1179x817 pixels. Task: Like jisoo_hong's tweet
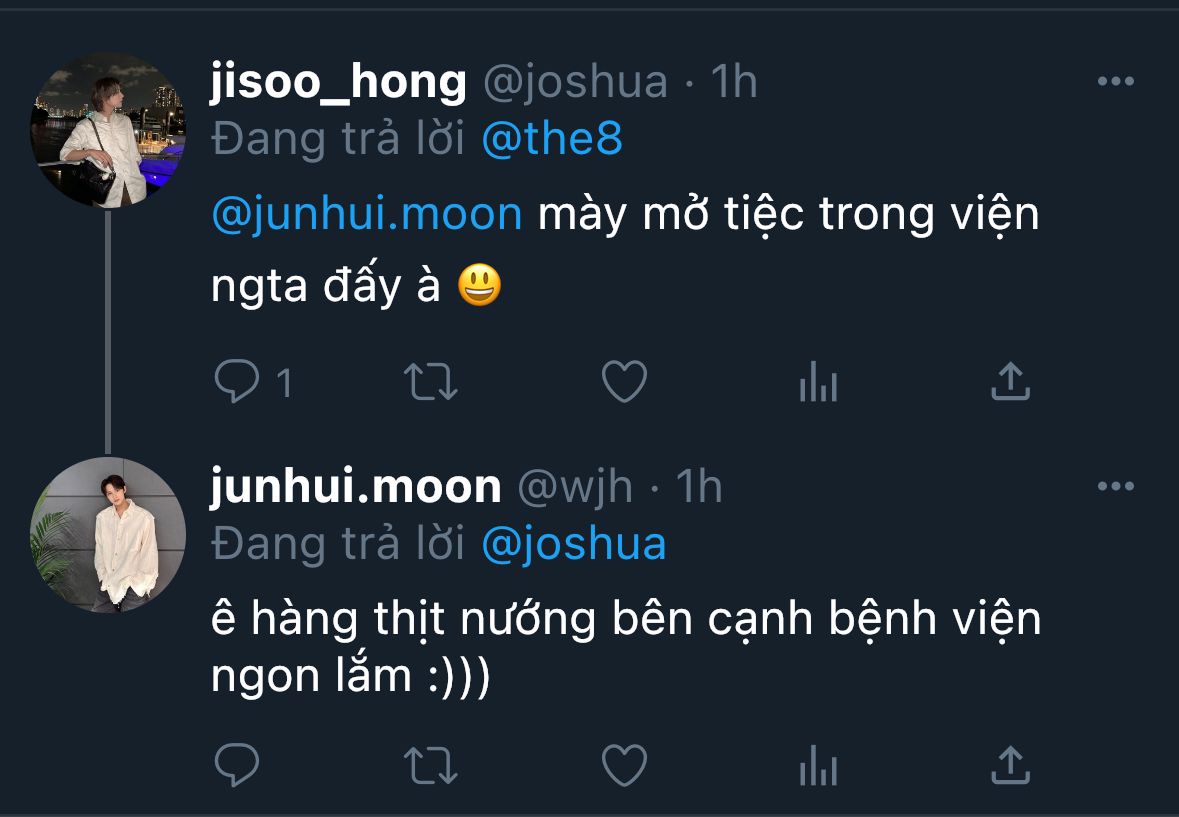(624, 382)
